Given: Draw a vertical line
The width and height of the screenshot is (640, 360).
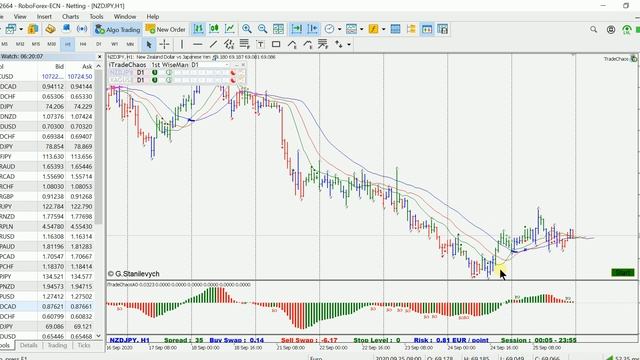Looking at the screenshot, I should 182,44.
